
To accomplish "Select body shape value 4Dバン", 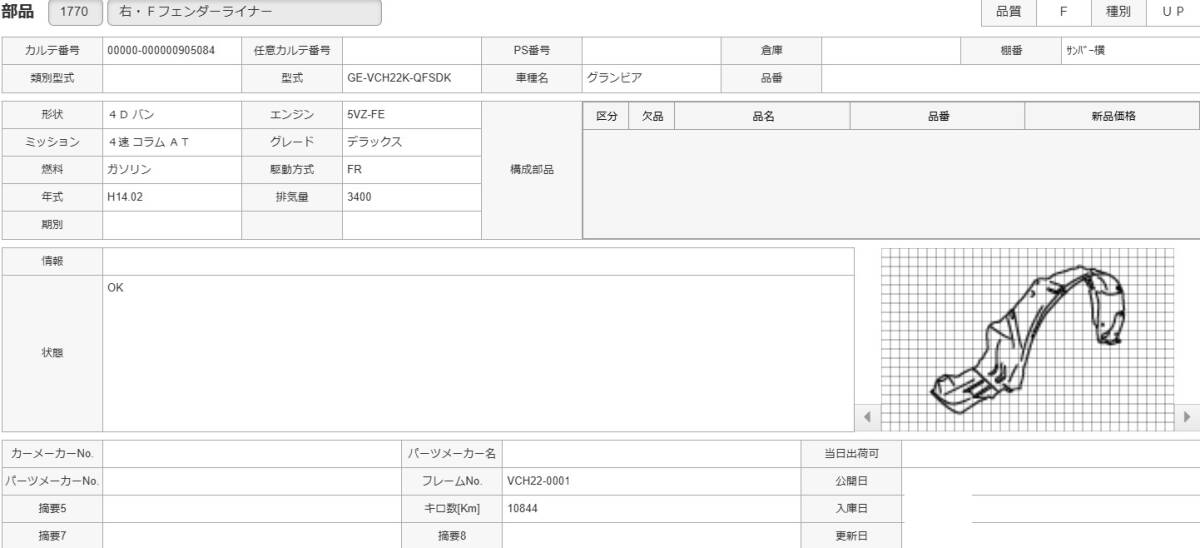I will [x=131, y=115].
